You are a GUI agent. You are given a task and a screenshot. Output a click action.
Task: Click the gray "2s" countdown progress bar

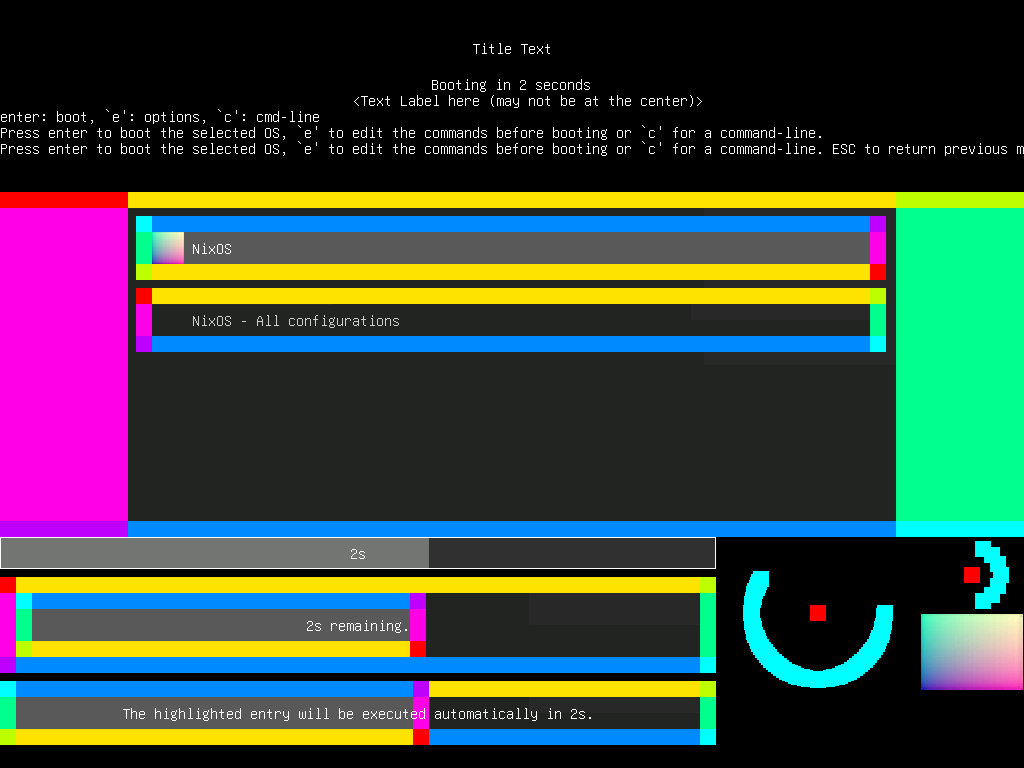357,553
